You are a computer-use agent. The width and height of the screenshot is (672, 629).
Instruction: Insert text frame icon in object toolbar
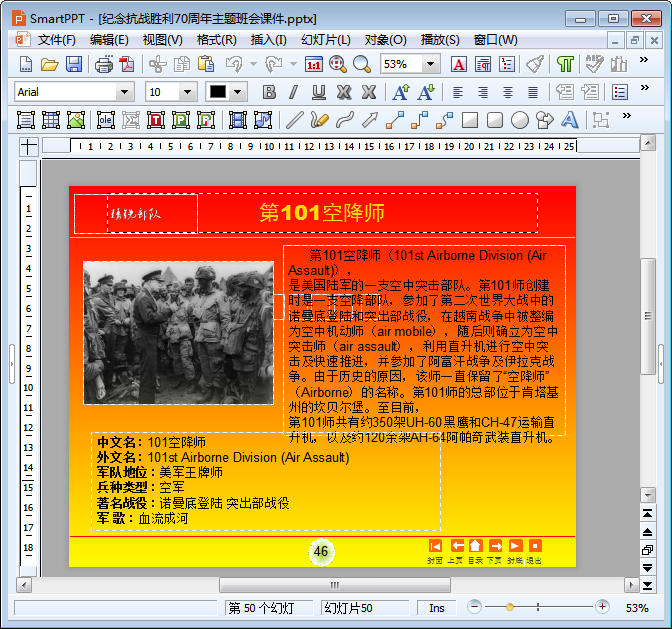[26, 120]
